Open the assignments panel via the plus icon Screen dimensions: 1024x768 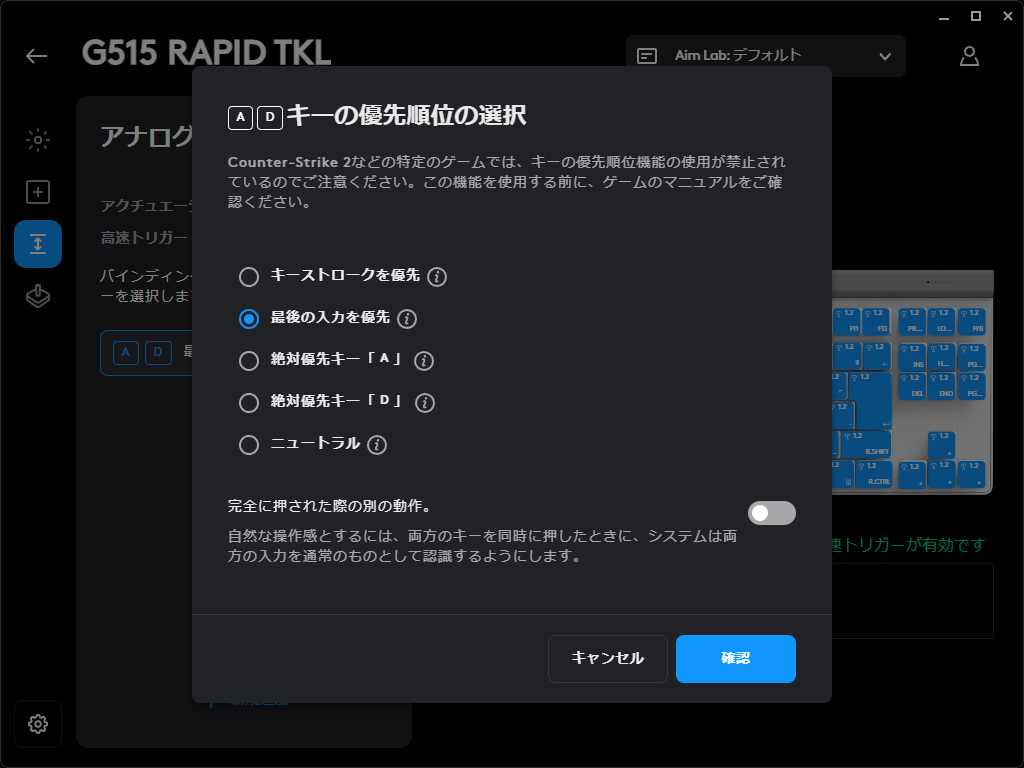click(37, 192)
